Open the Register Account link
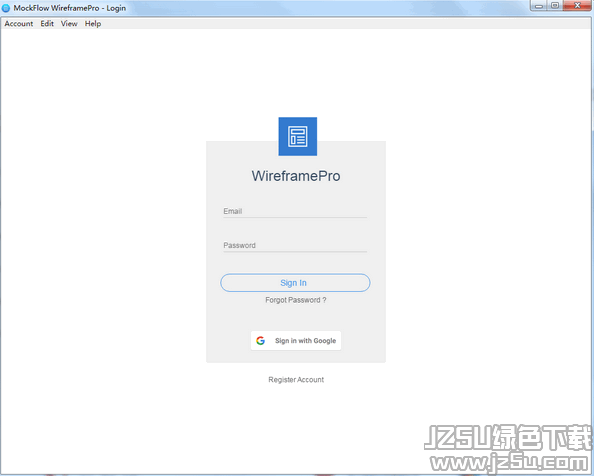594x476 pixels. pos(296,379)
